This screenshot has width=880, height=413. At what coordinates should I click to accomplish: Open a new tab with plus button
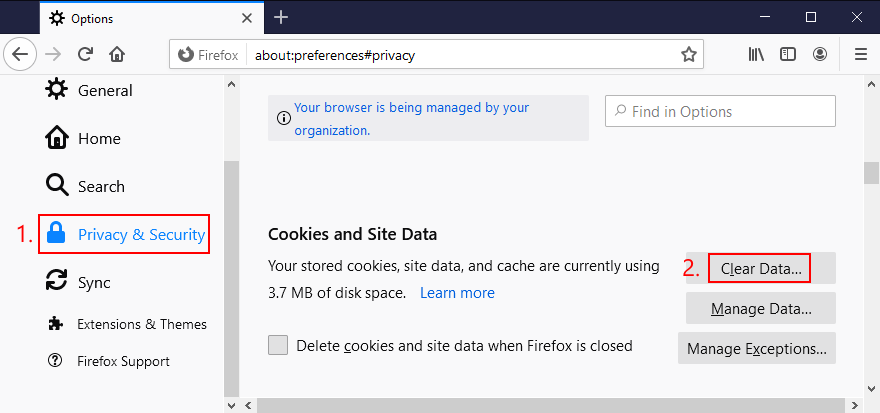click(x=281, y=17)
